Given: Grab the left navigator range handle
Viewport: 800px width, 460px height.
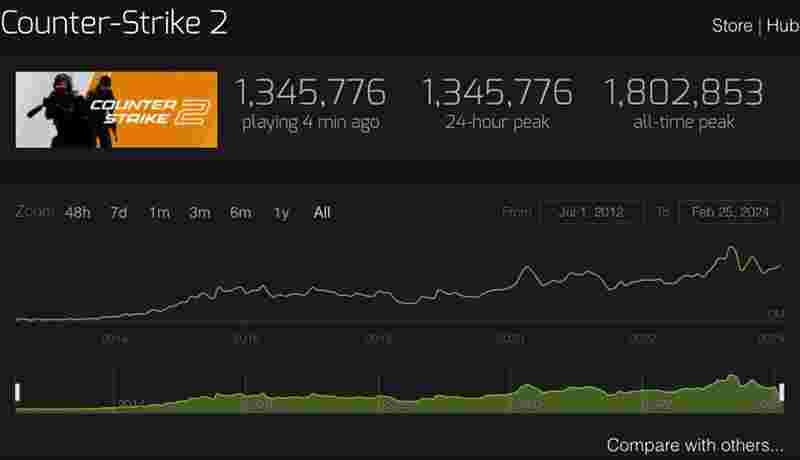Looking at the screenshot, I should coord(17,392).
